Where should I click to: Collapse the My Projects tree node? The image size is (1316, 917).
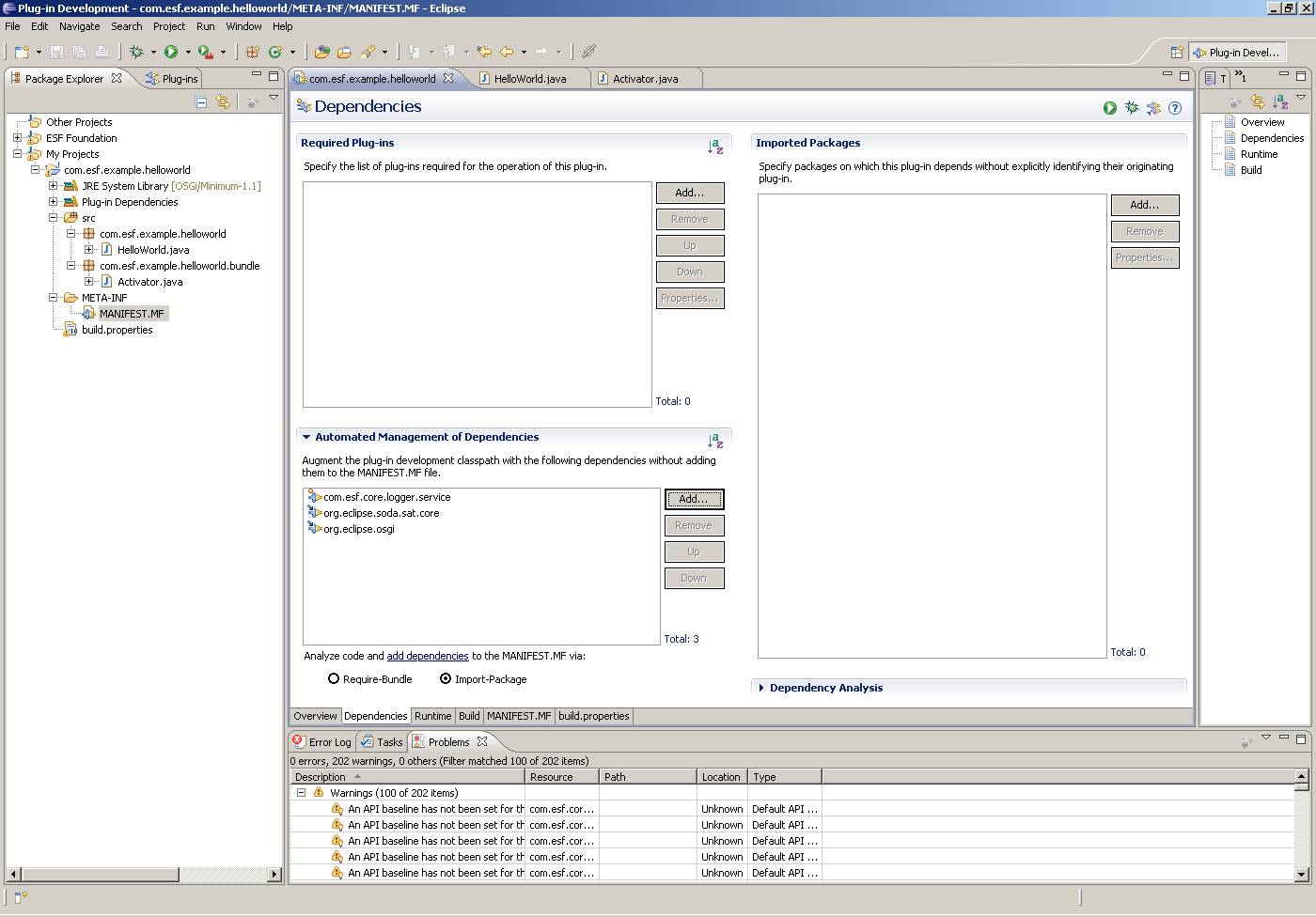[17, 154]
